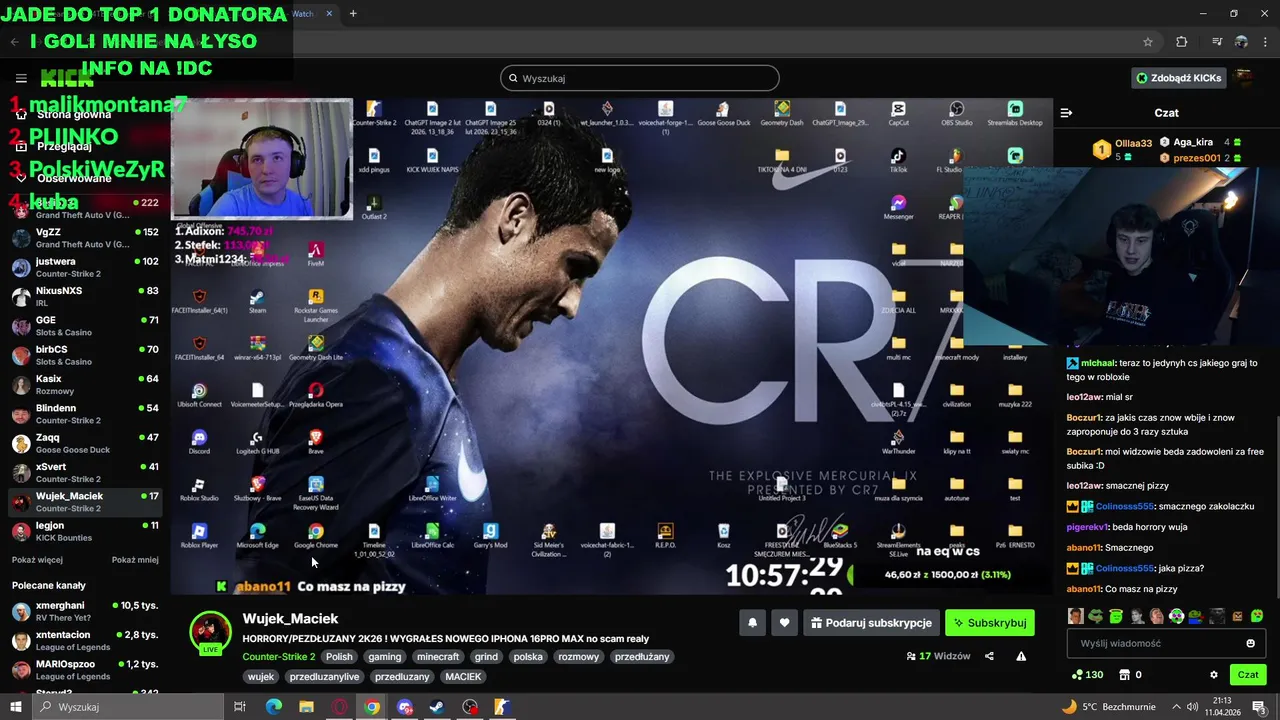Open weather widget 5°C Bezchmurnie
The image size is (1280, 720).
pyautogui.click(x=1107, y=707)
